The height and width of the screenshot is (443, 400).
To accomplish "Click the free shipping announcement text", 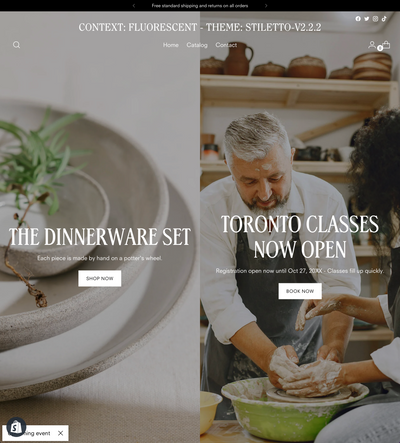I will 200,6.
